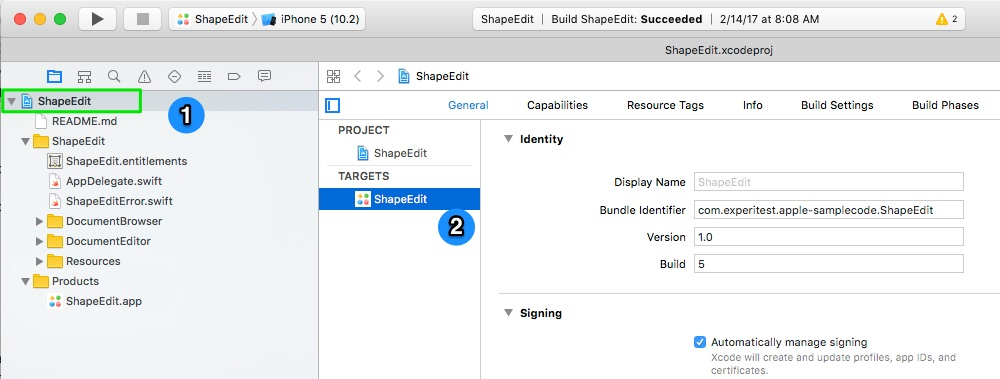Run the ShapeEdit project with Play button

(x=98, y=19)
